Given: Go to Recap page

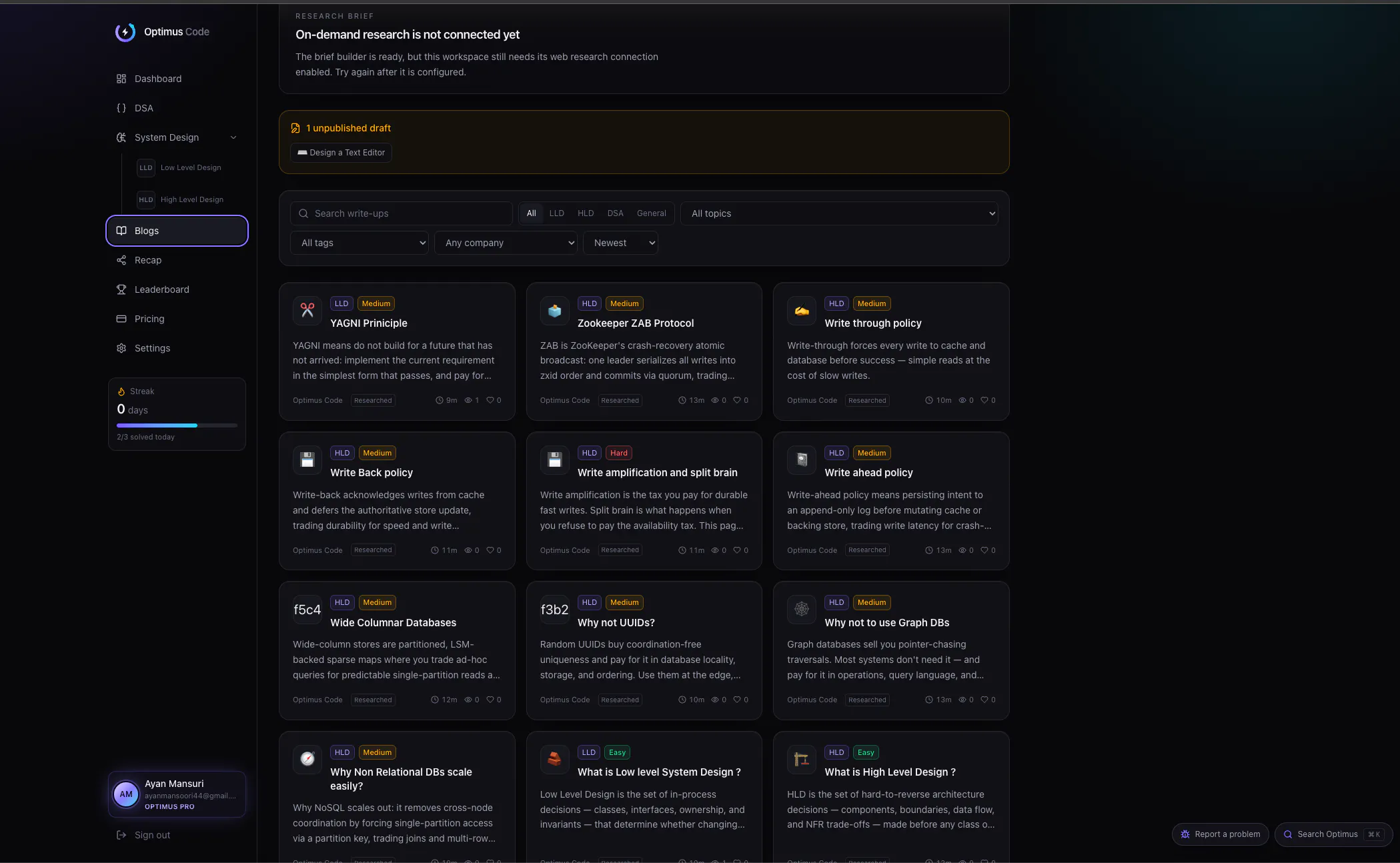Looking at the screenshot, I should (177, 260).
